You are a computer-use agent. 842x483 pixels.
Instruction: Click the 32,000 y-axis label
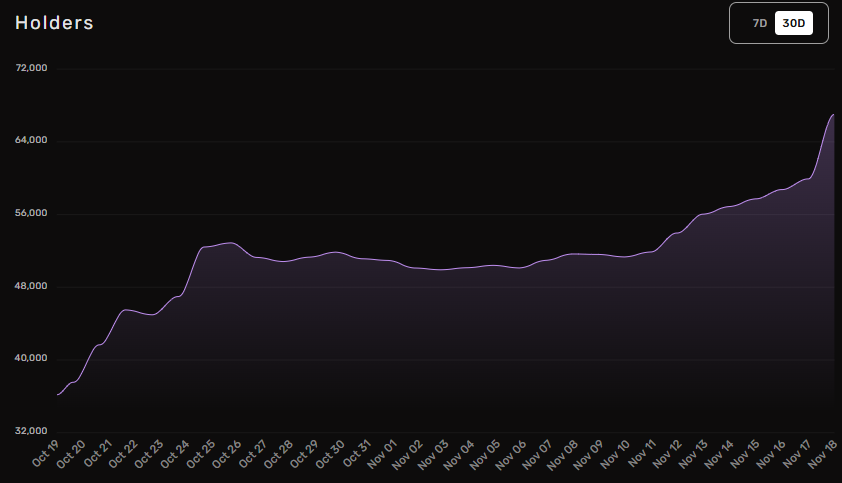tap(32, 432)
